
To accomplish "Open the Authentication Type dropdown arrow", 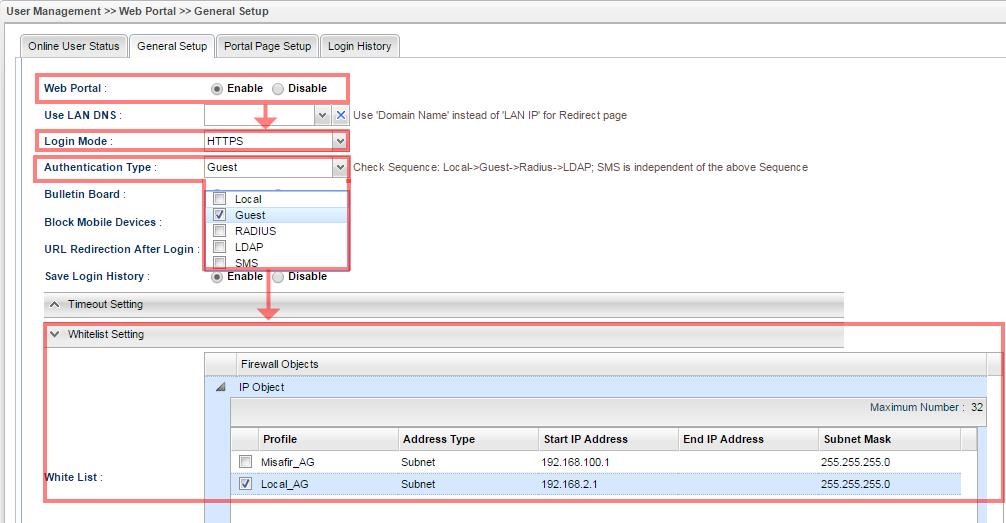I will [340, 168].
